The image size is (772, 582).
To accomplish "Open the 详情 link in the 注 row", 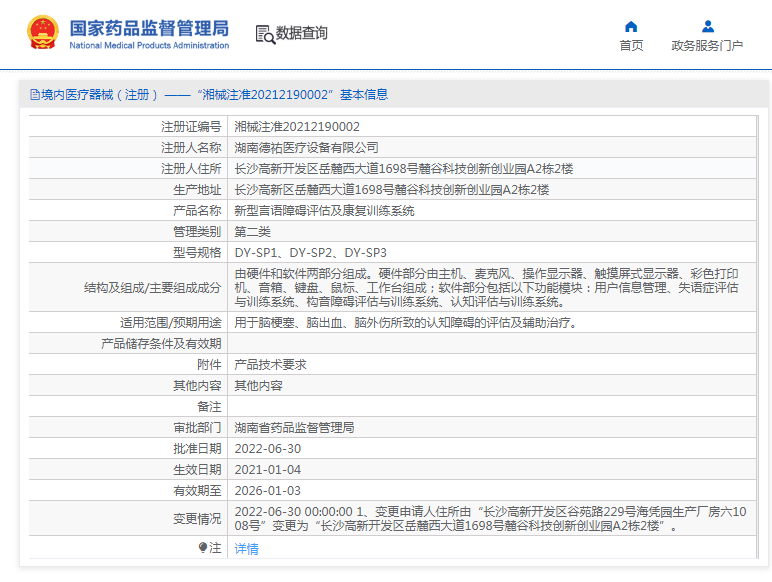I will coord(246,549).
